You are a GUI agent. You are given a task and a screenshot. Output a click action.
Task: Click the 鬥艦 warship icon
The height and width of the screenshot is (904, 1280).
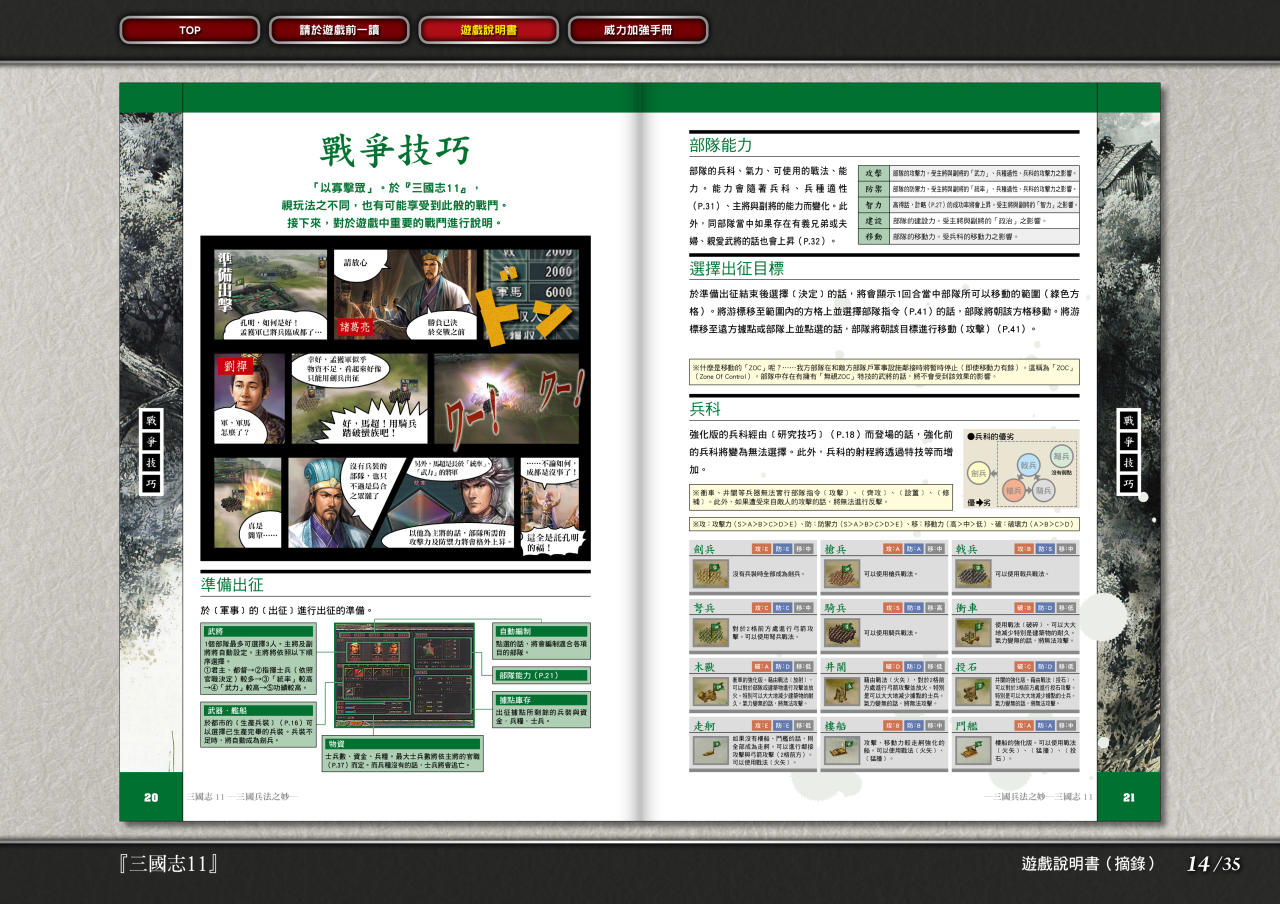[971, 750]
